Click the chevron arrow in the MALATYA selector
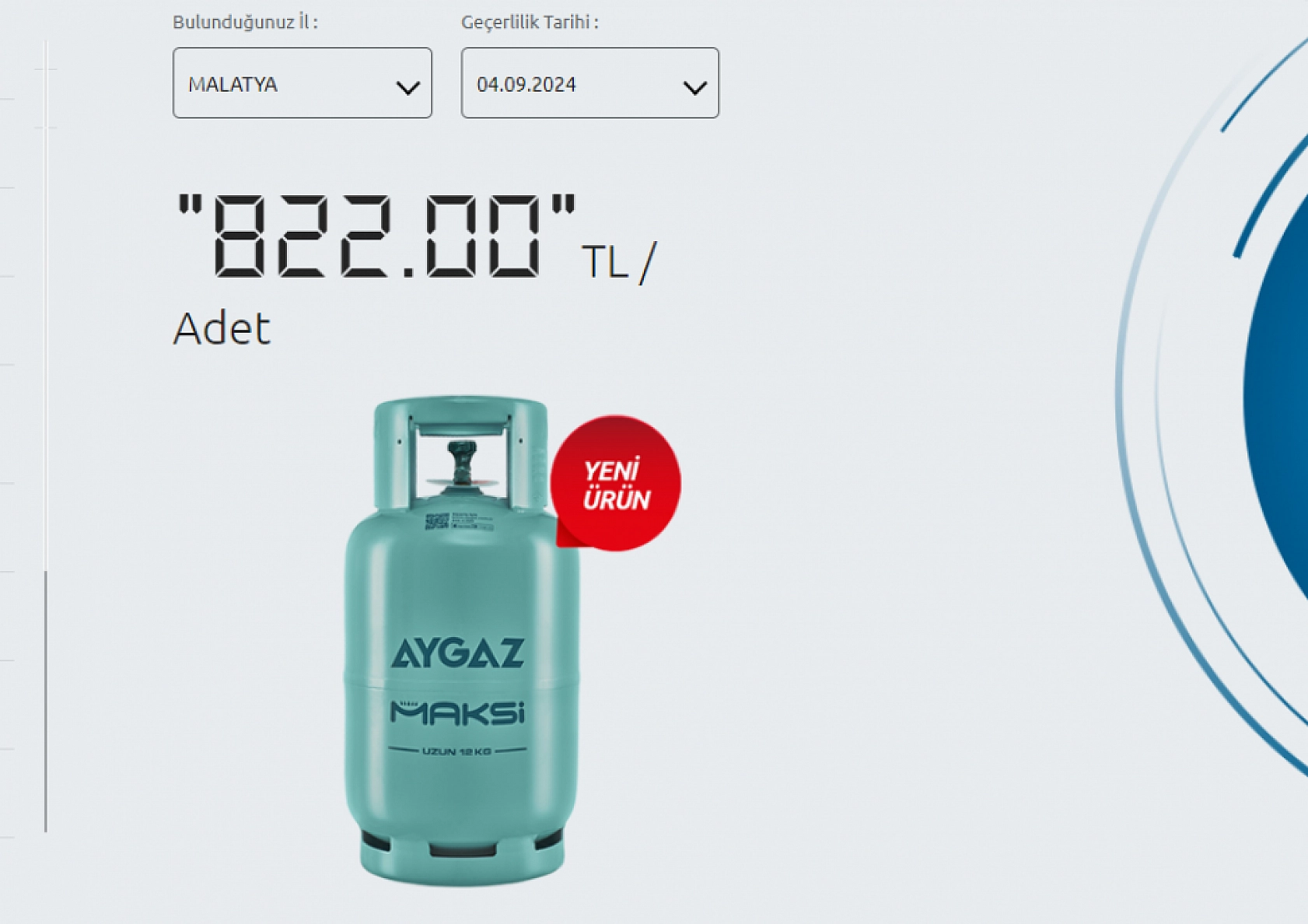This screenshot has height=924, width=1308. pos(407,88)
